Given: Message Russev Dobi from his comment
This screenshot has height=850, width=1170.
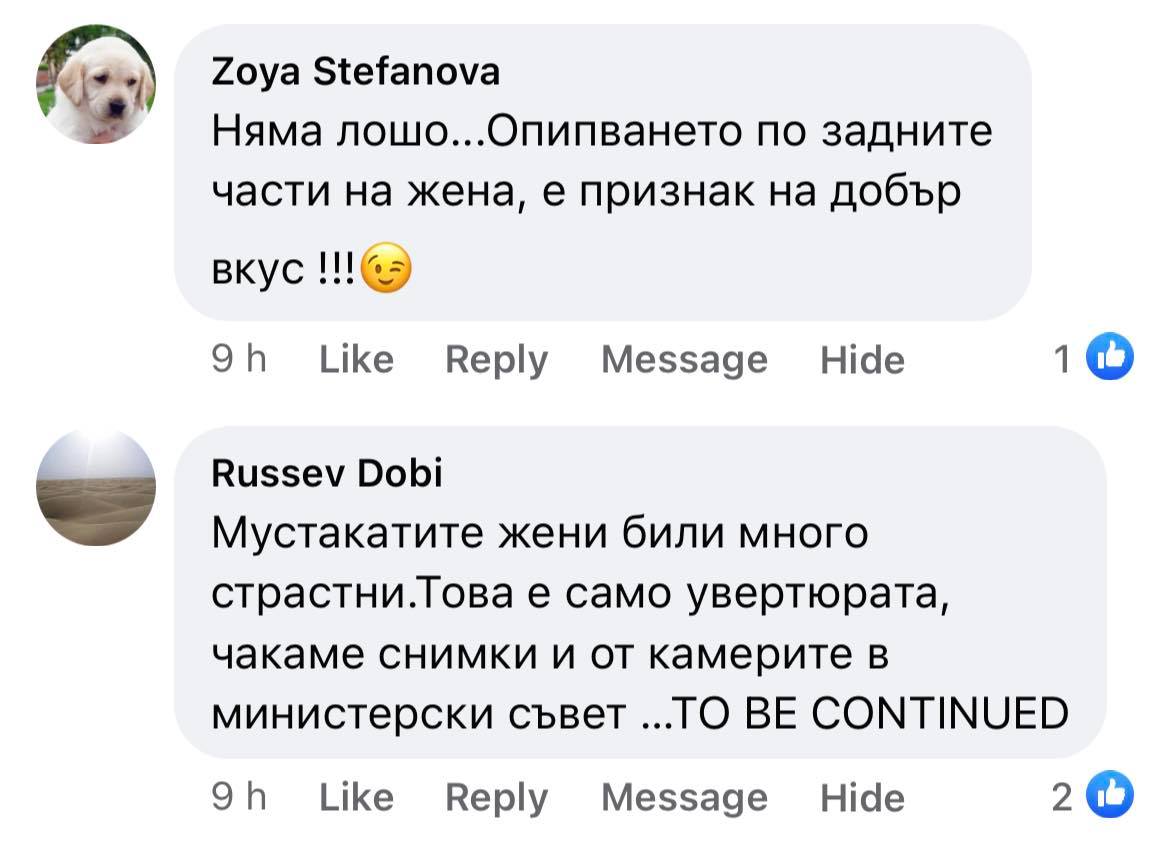Looking at the screenshot, I should 684,797.
